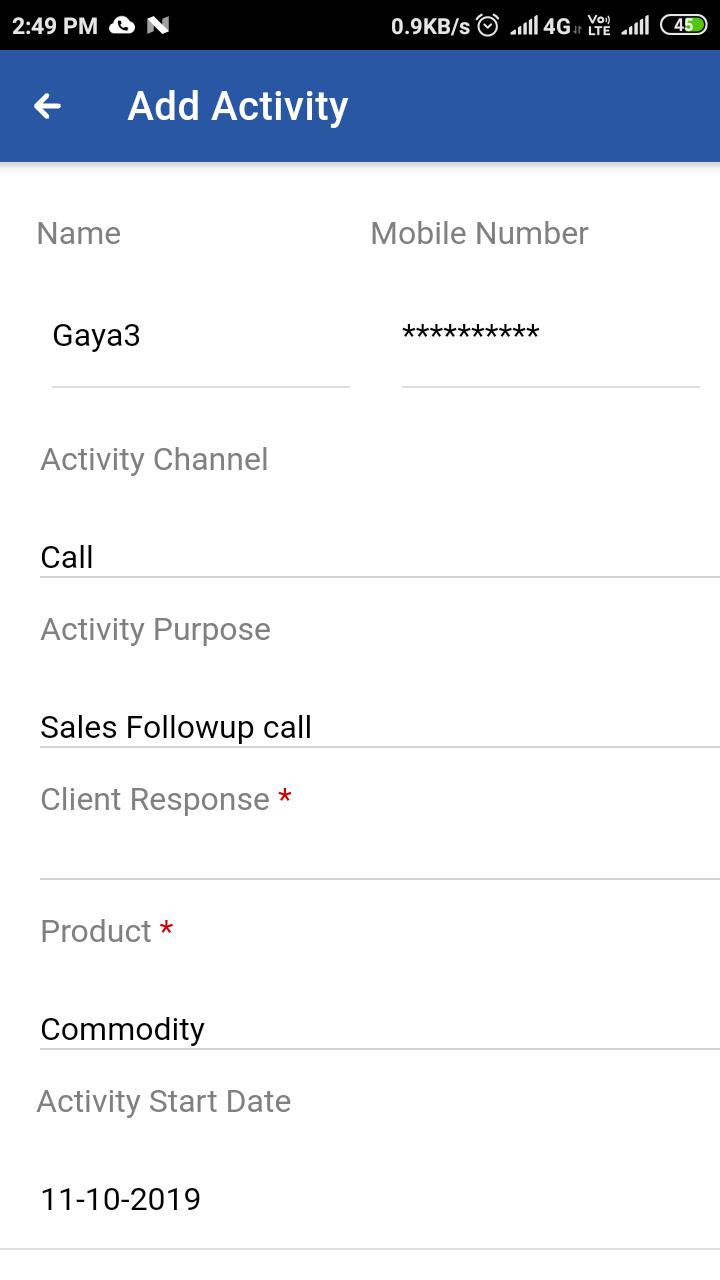Tap the Activity Channel label
The width and height of the screenshot is (720, 1280).
coord(155,459)
